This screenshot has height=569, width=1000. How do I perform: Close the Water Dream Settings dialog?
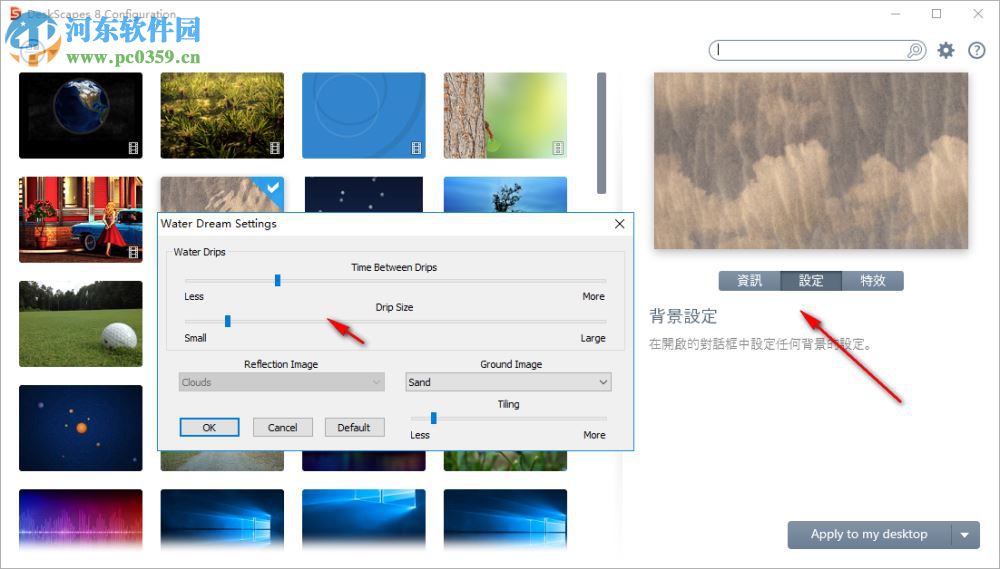(x=619, y=224)
